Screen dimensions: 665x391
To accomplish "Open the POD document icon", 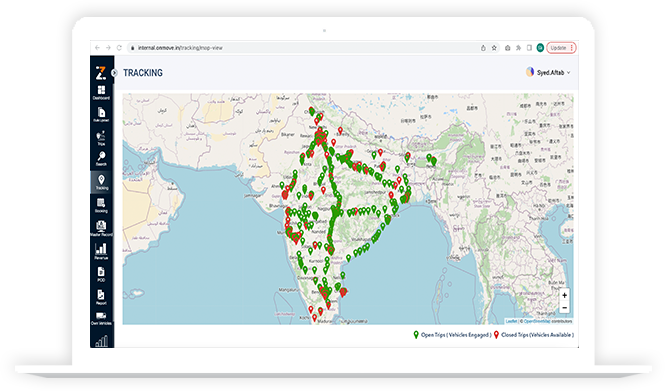I will 101,274.
